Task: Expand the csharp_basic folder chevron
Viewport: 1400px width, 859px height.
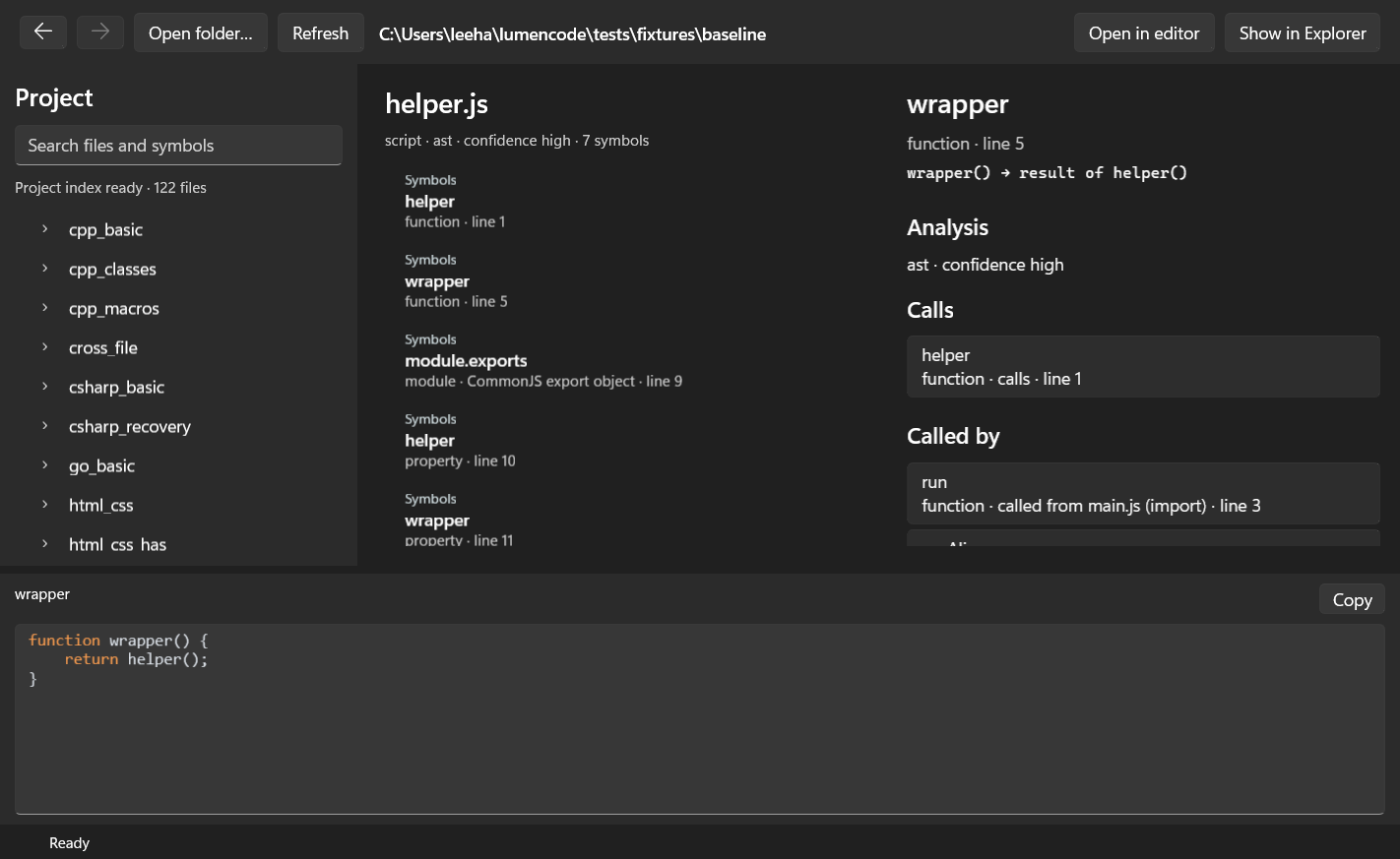Action: pyautogui.click(x=44, y=387)
